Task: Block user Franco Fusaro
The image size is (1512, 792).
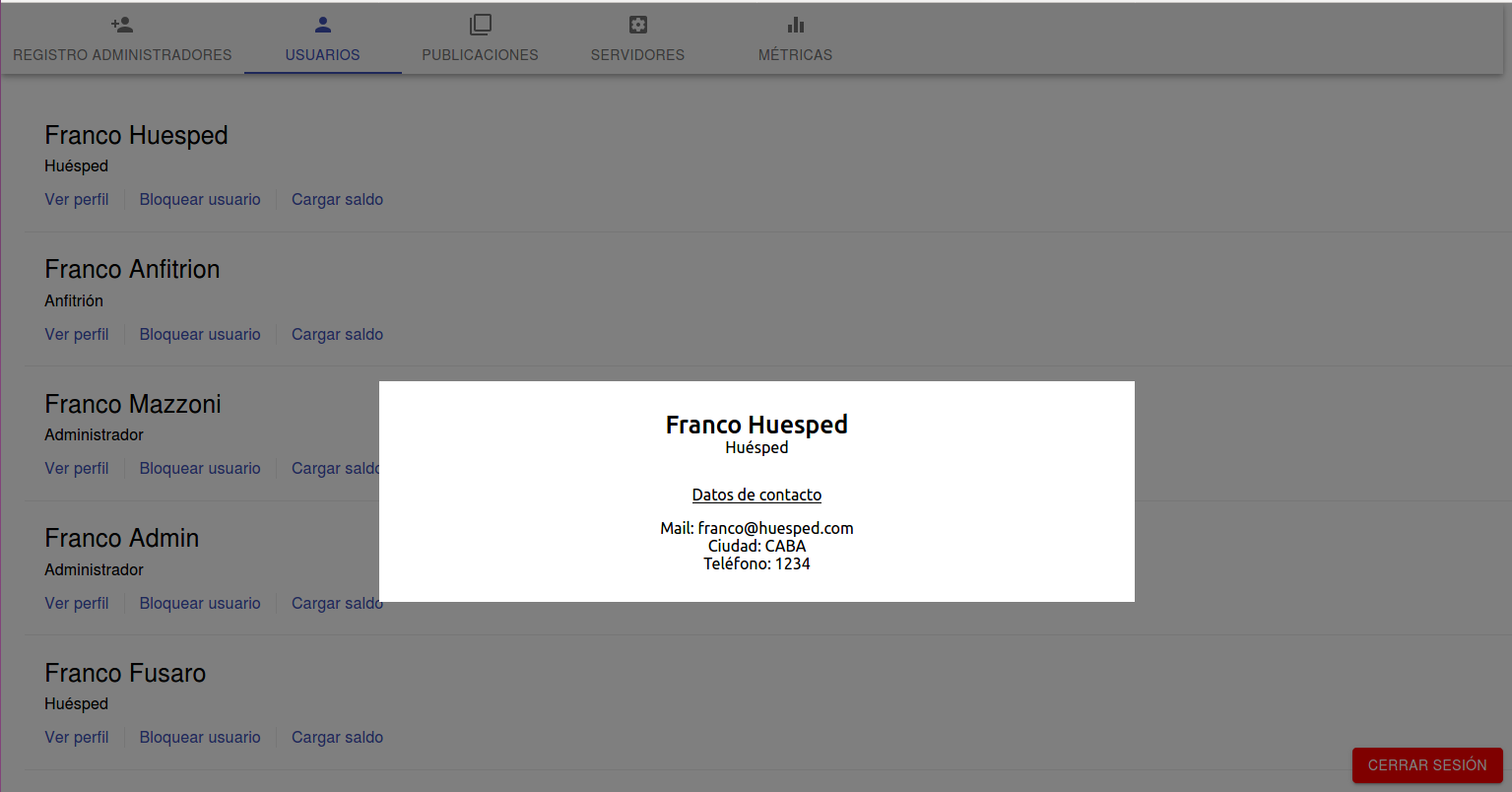Action: (x=200, y=737)
